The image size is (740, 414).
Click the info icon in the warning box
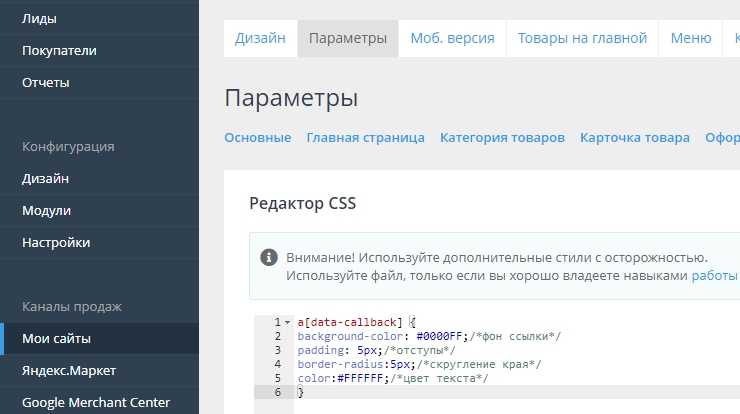(x=269, y=257)
